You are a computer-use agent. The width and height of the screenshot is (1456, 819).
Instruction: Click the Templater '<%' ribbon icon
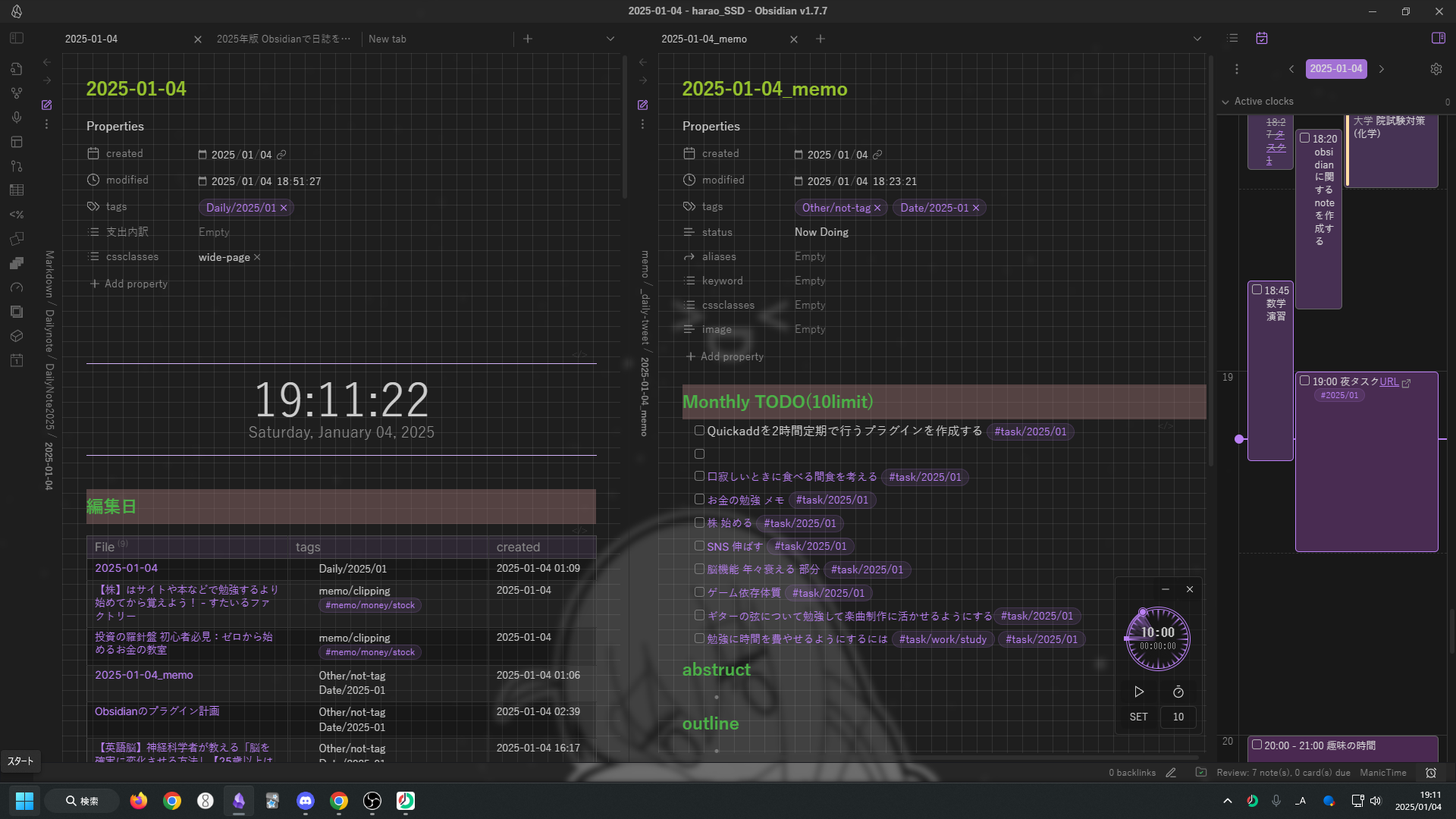pyautogui.click(x=17, y=215)
